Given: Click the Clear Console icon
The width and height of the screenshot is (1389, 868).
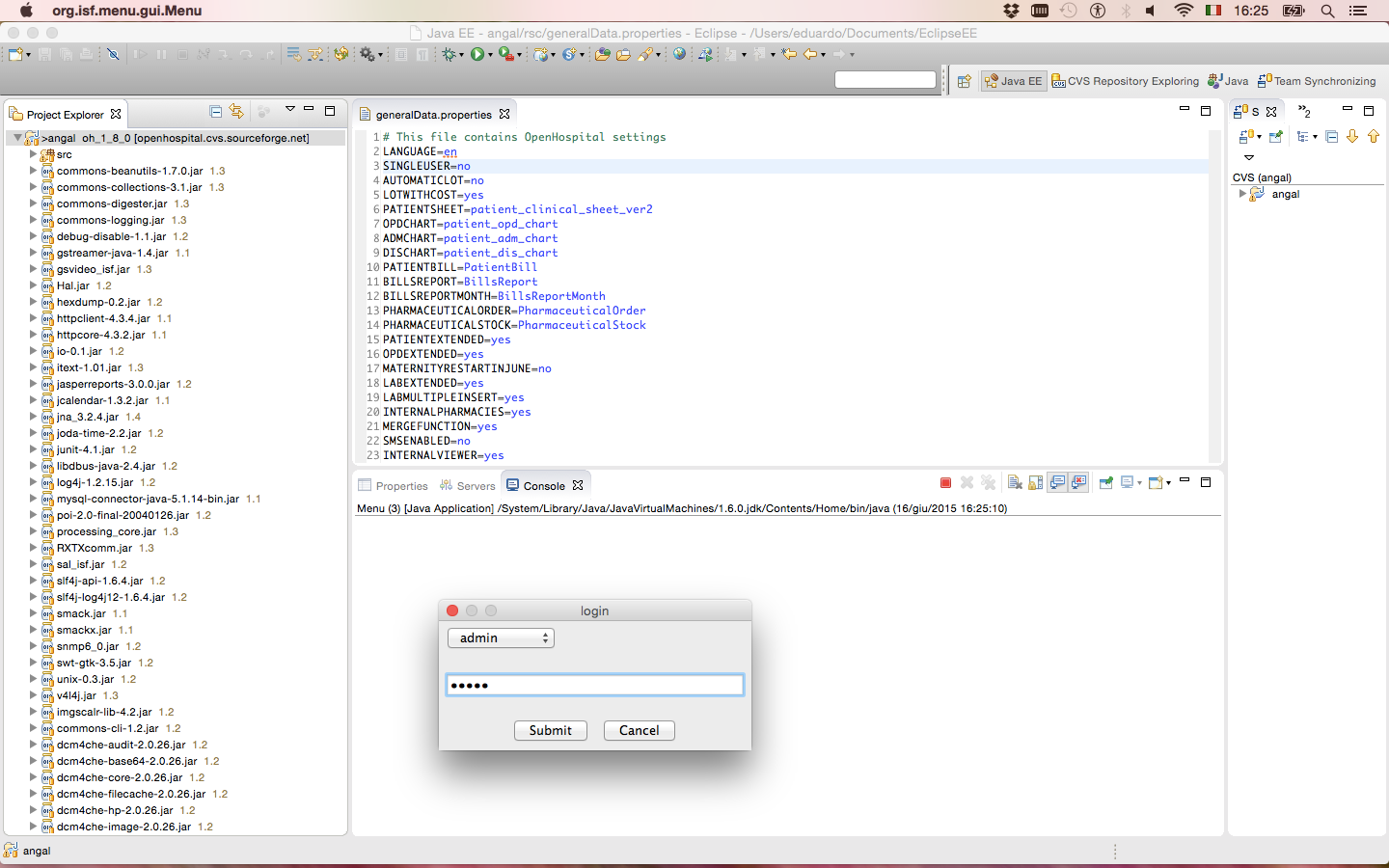Looking at the screenshot, I should [1015, 482].
